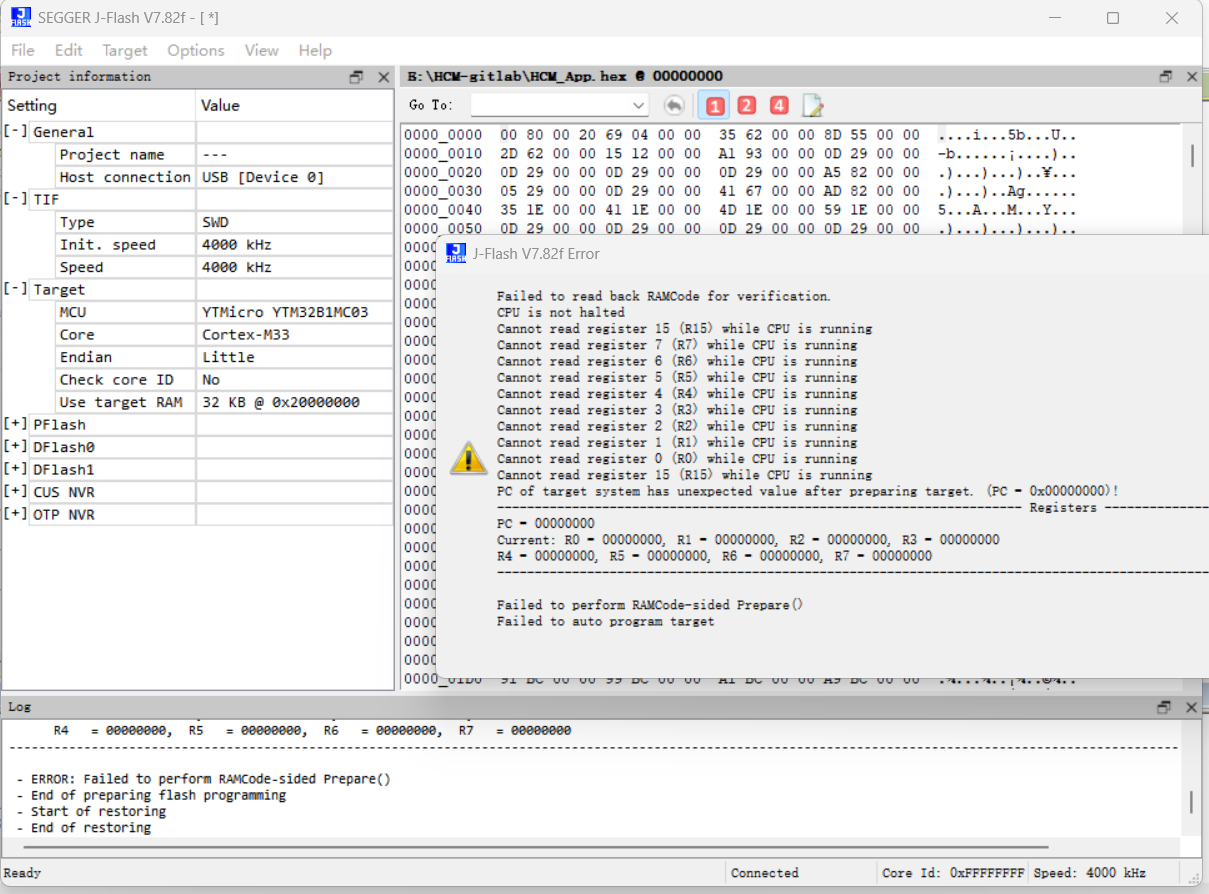Expand the OTP NVR group
The image size is (1209, 894).
[15, 514]
